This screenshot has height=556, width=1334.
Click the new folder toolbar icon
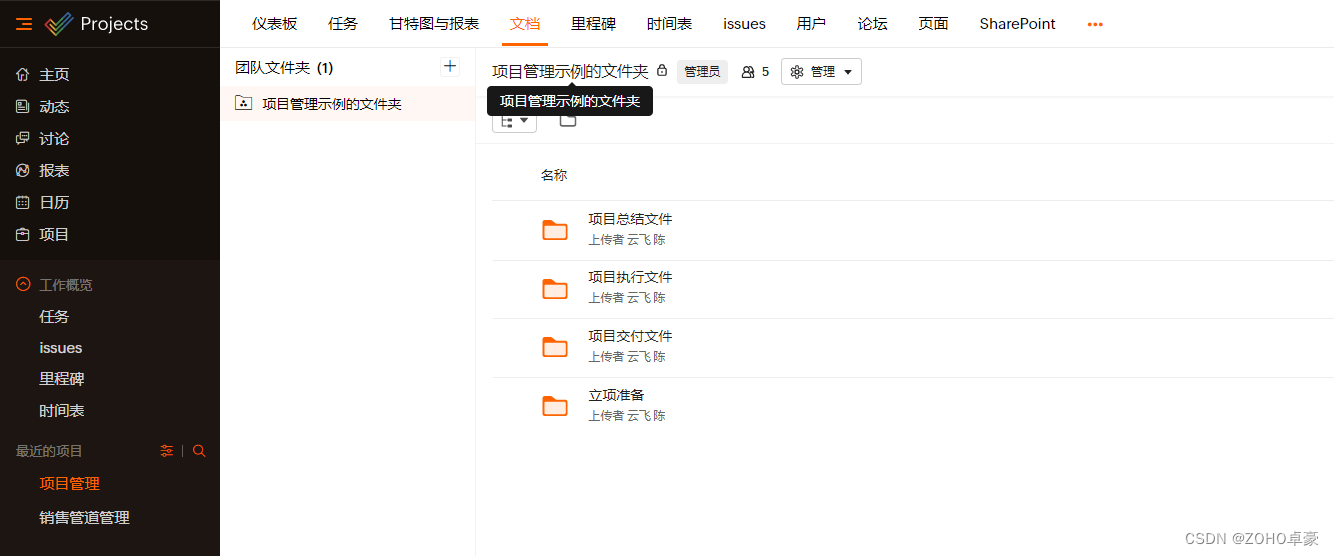(568, 120)
